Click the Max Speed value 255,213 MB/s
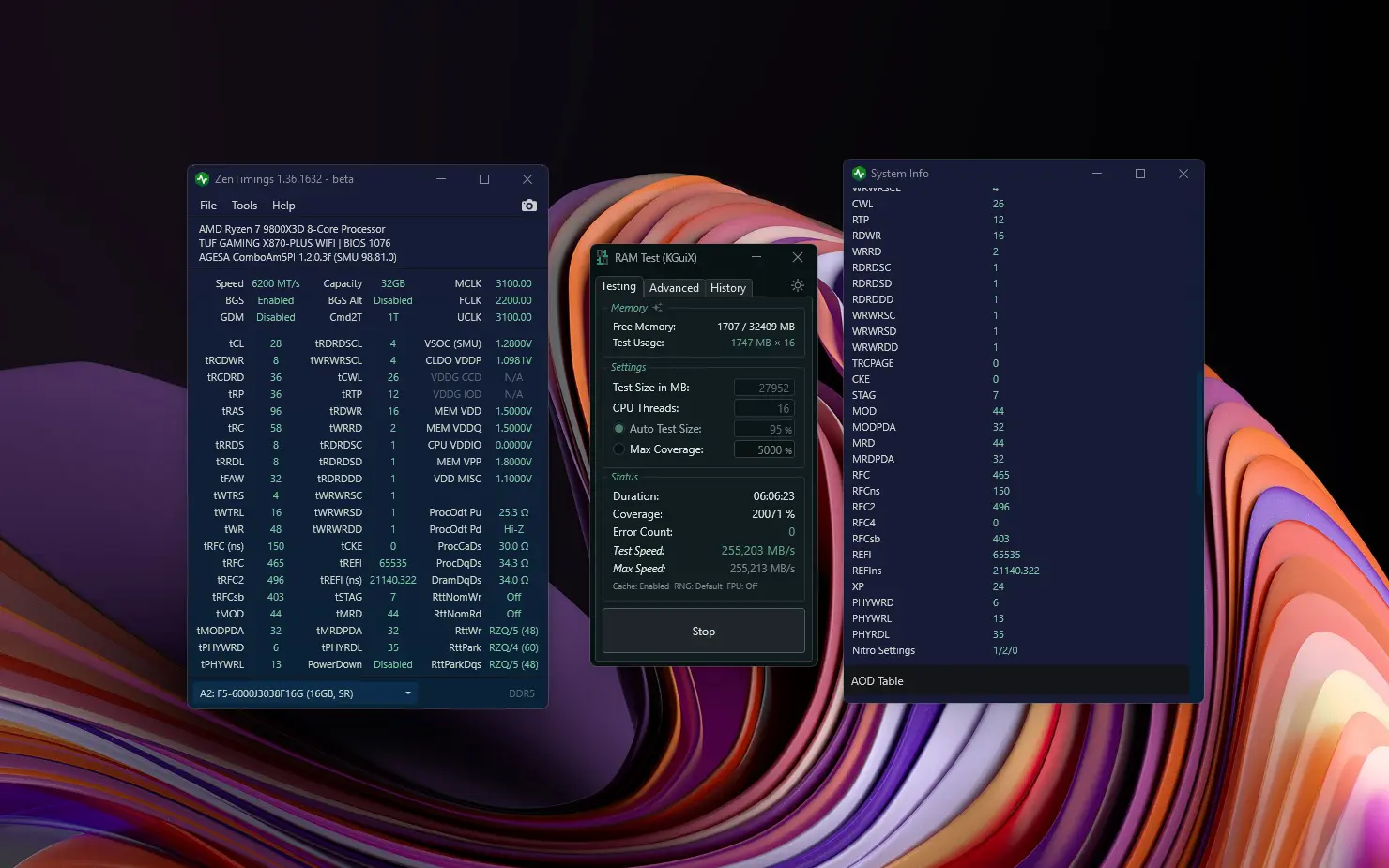This screenshot has width=1389, height=868. (x=762, y=569)
